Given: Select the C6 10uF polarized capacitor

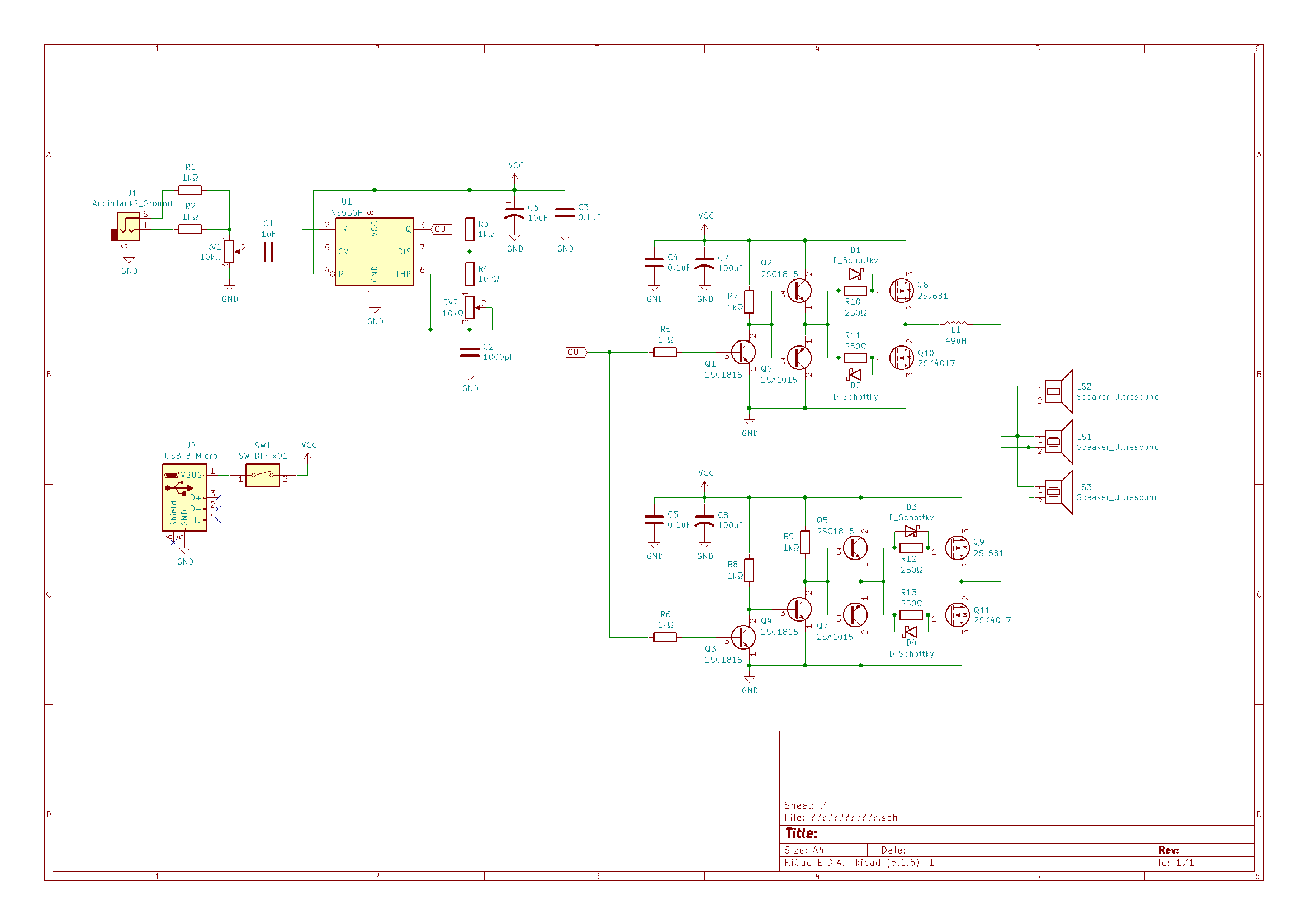Looking at the screenshot, I should (x=514, y=213).
